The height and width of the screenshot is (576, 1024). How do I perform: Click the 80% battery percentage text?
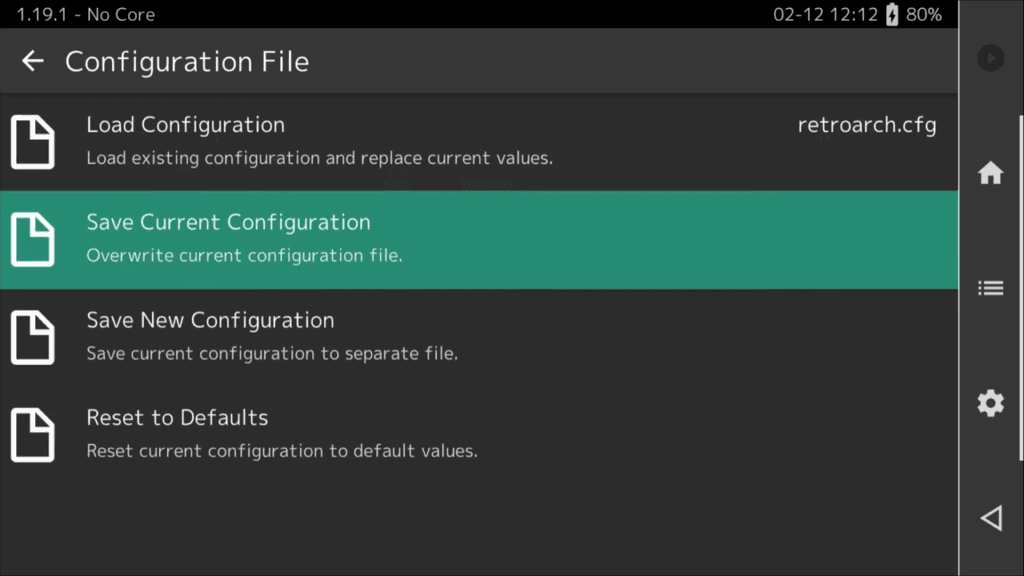924,14
